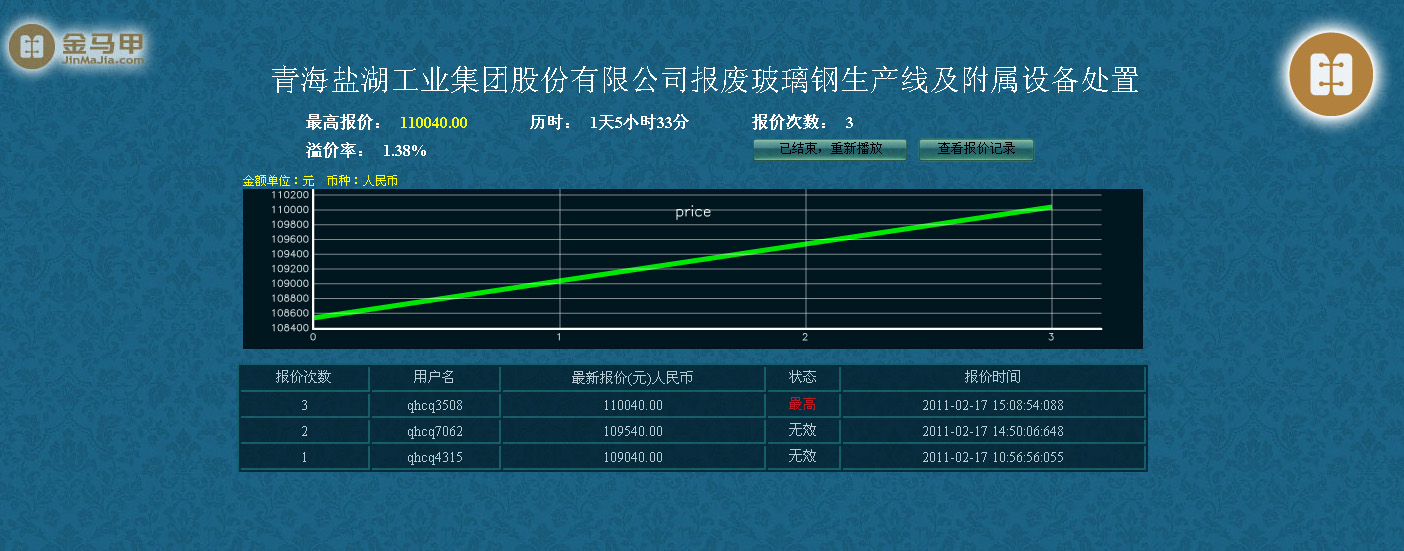
Task: Select username qhcq3508
Action: pyautogui.click(x=435, y=406)
